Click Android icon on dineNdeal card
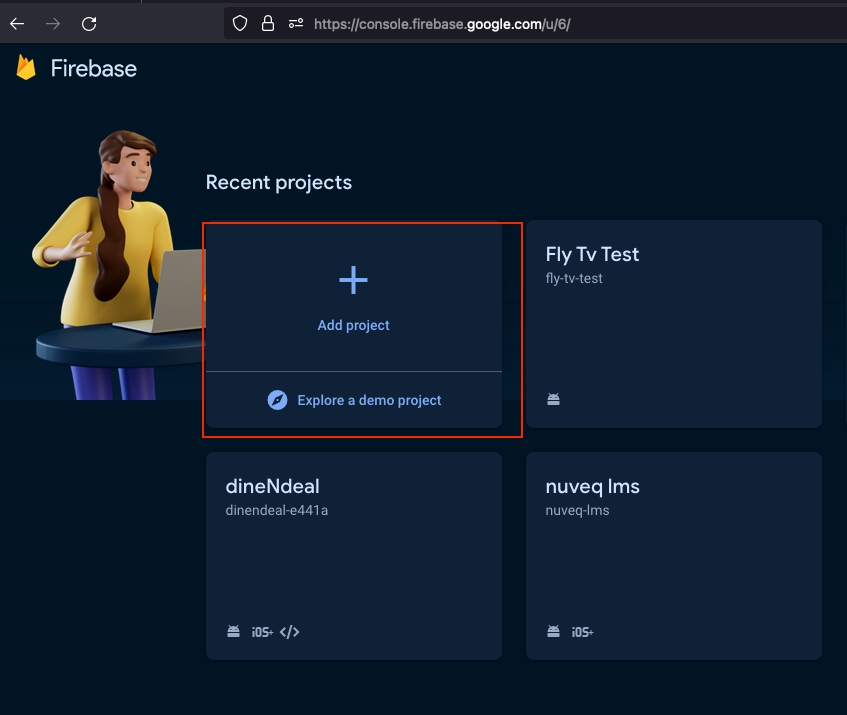This screenshot has width=847, height=715. click(x=233, y=632)
